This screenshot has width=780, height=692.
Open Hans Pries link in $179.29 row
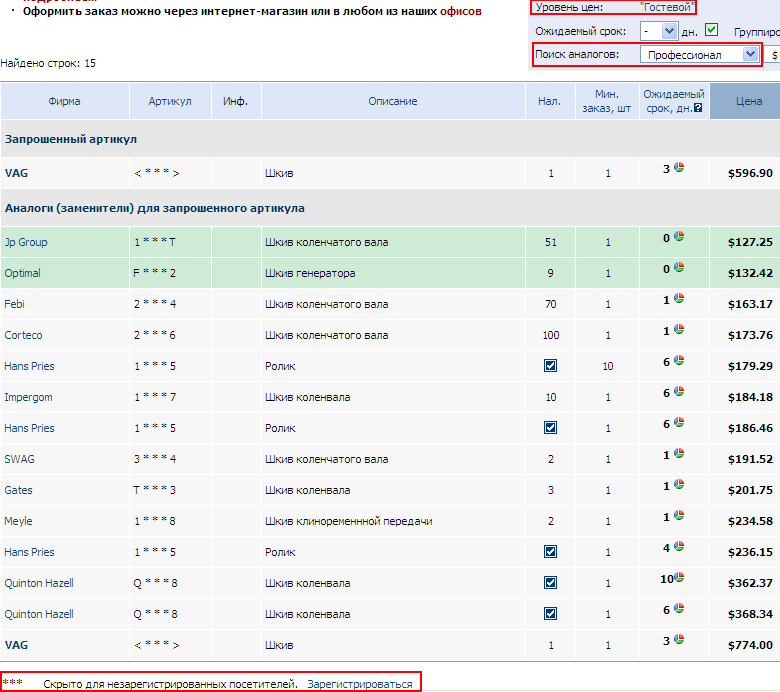click(29, 366)
